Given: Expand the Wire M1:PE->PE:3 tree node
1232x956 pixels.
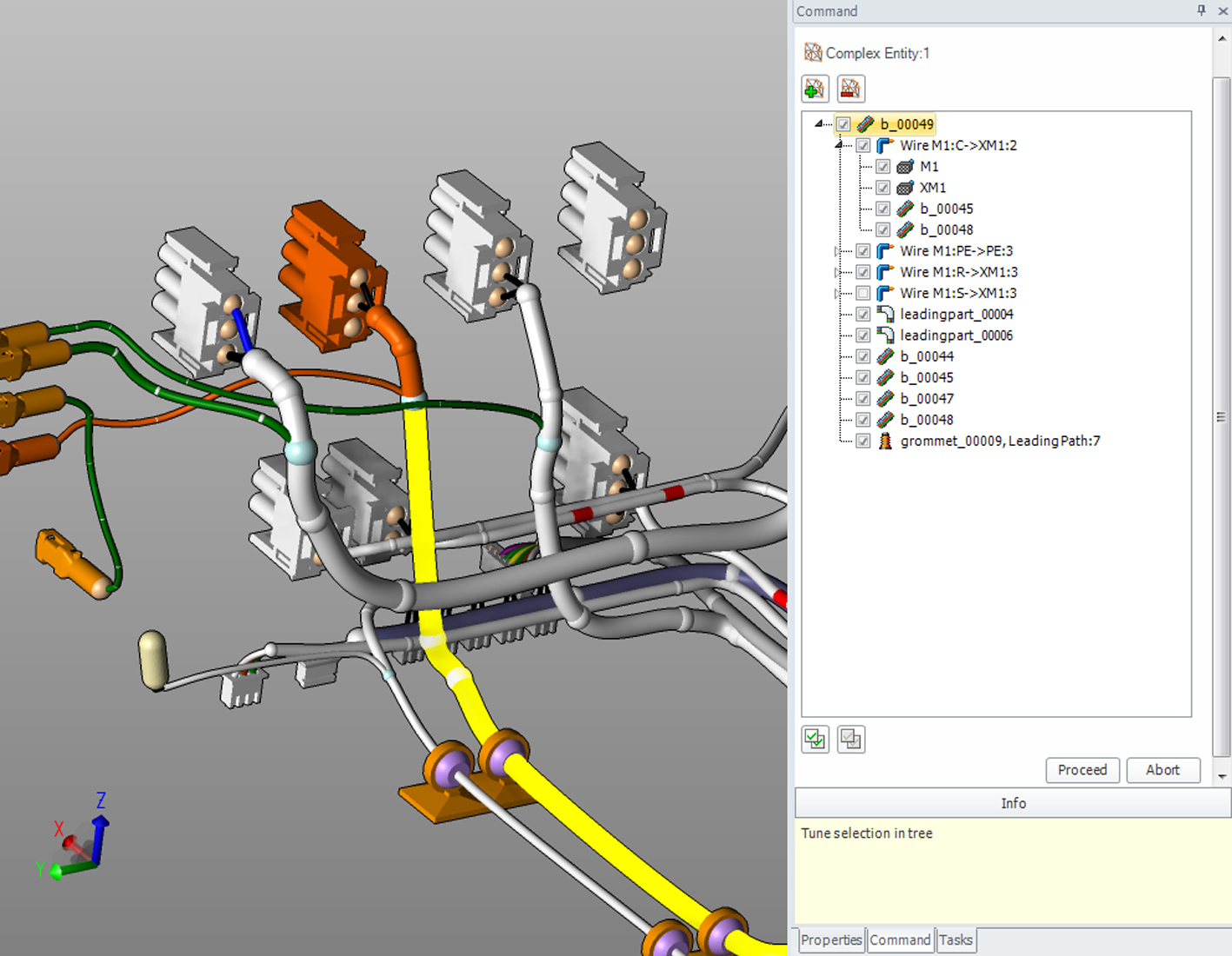Looking at the screenshot, I should (x=835, y=250).
